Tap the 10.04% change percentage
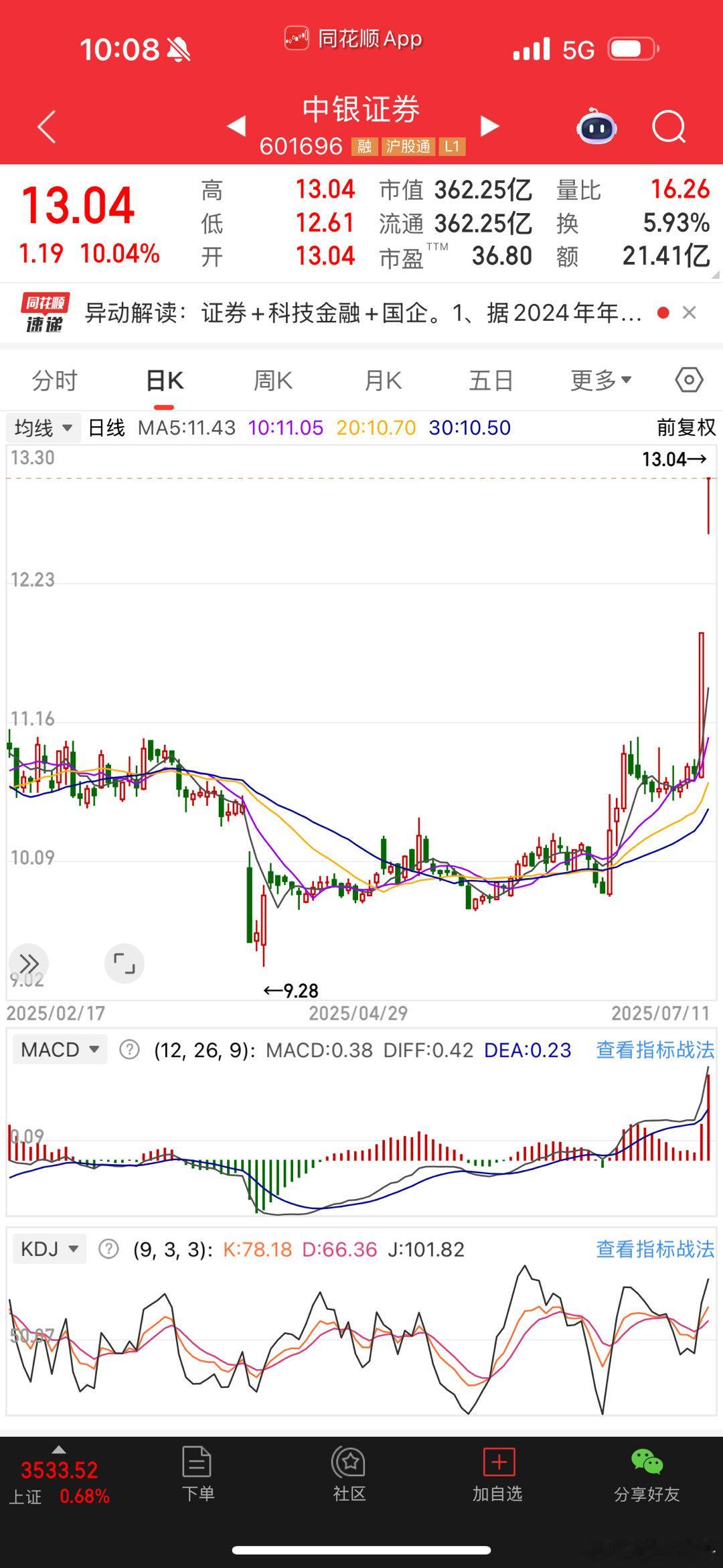Screen dimensions: 723x1568 tap(120, 254)
